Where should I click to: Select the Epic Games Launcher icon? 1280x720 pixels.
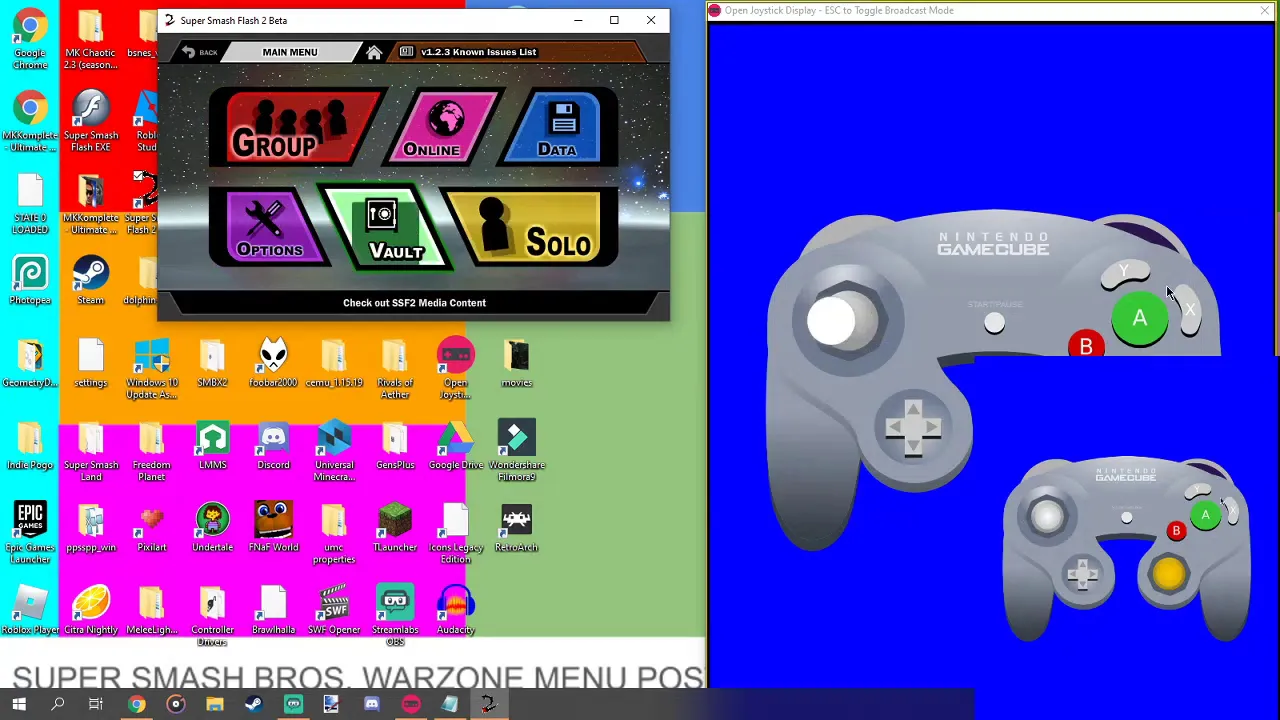tap(30, 534)
